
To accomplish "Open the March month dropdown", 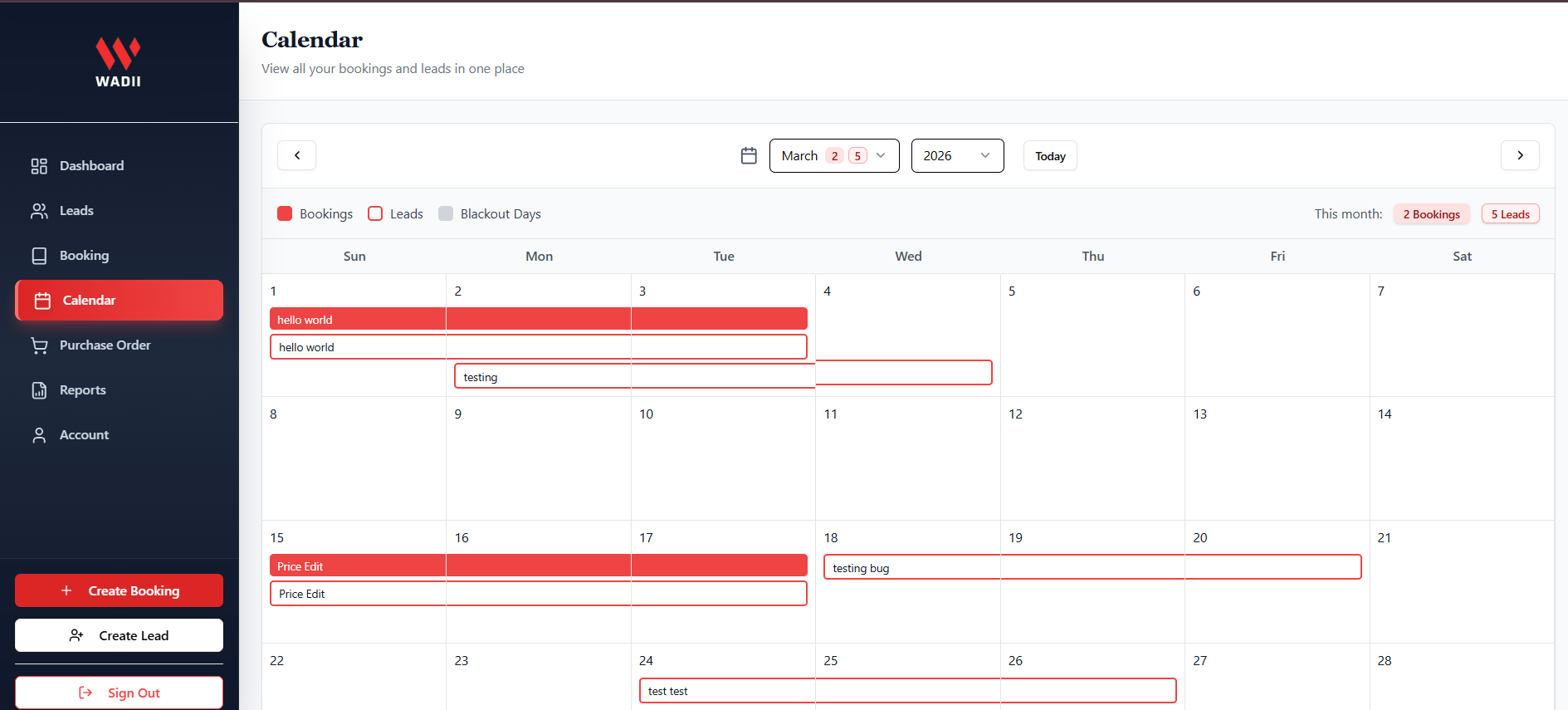I will (x=834, y=155).
